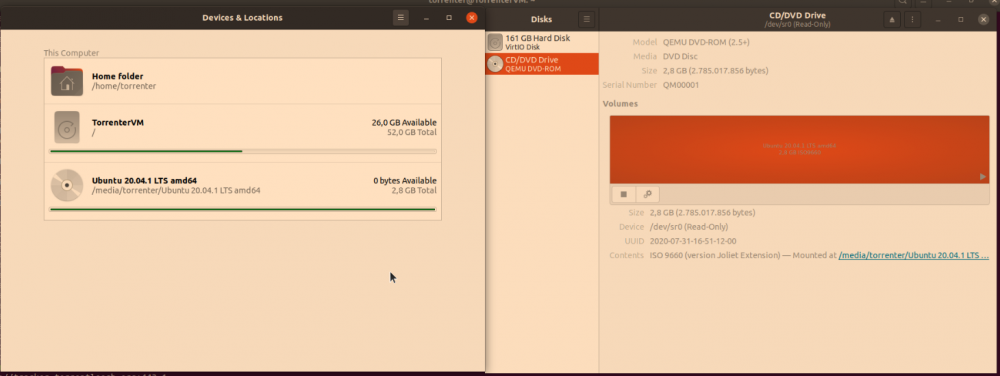Click serial number value QM00001

pyautogui.click(x=681, y=85)
